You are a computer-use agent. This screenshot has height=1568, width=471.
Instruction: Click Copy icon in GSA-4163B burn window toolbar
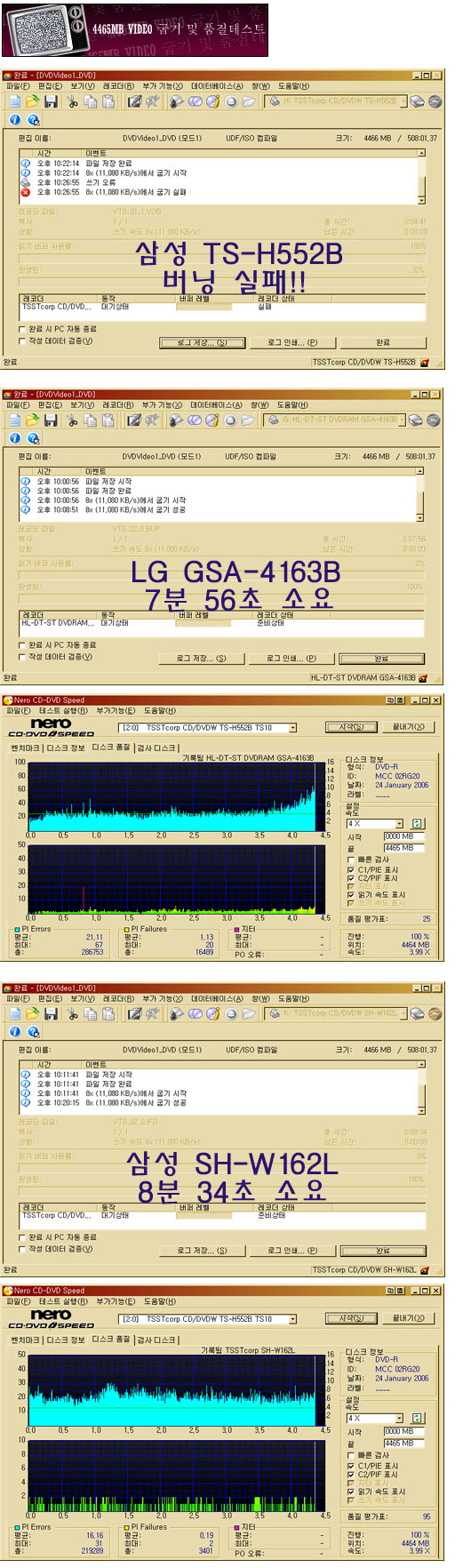[x=91, y=420]
